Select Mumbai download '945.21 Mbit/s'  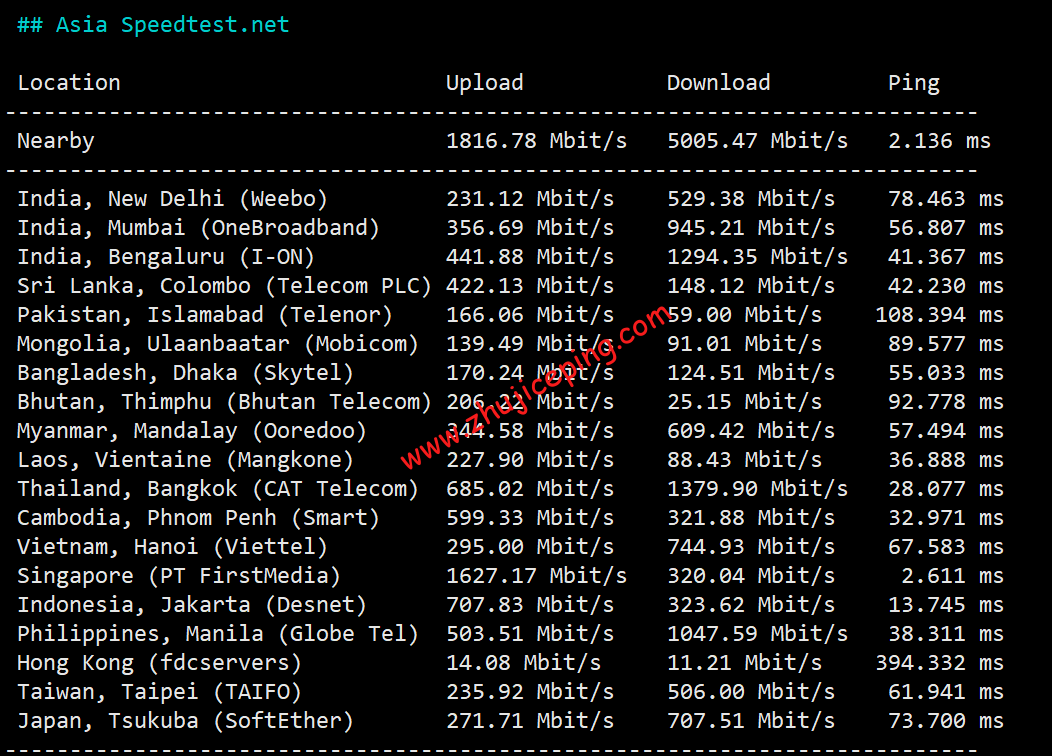coord(751,228)
